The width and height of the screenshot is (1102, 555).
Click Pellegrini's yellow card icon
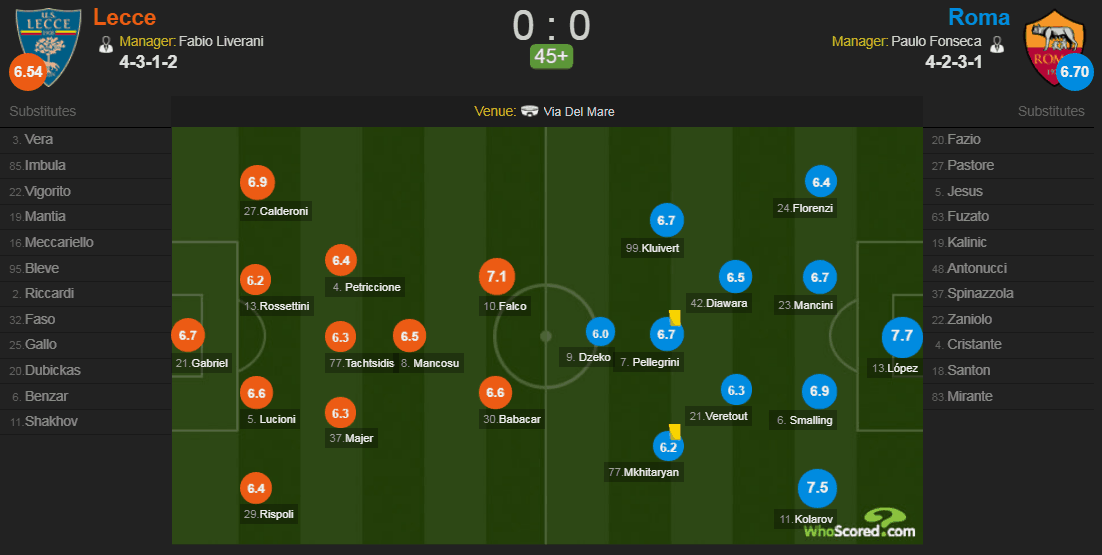675,318
